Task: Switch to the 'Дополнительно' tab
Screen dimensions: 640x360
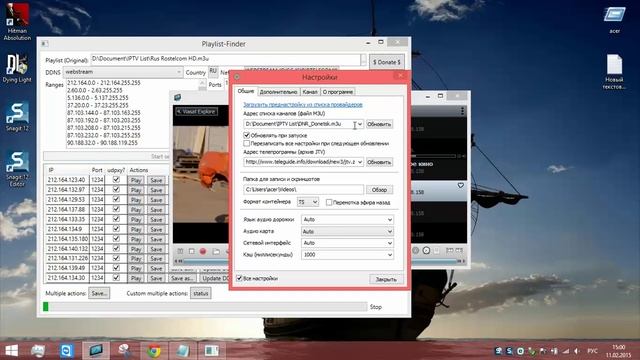Action: 278,92
